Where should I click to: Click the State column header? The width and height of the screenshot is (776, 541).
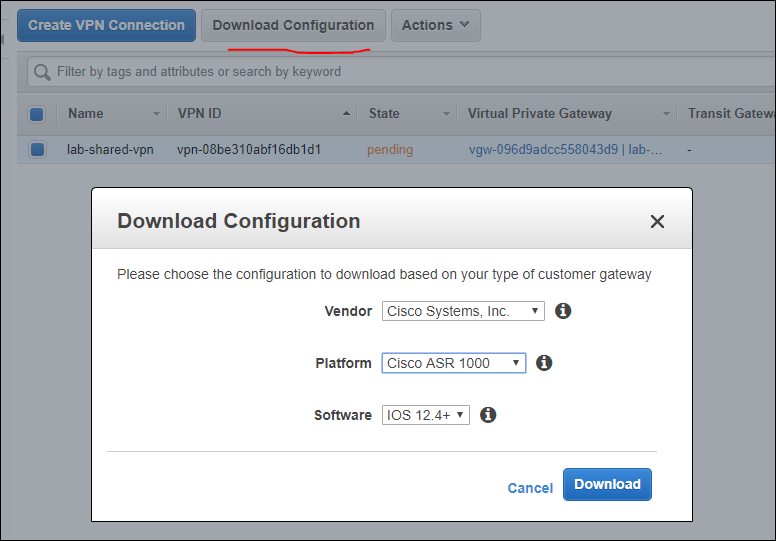(x=384, y=113)
